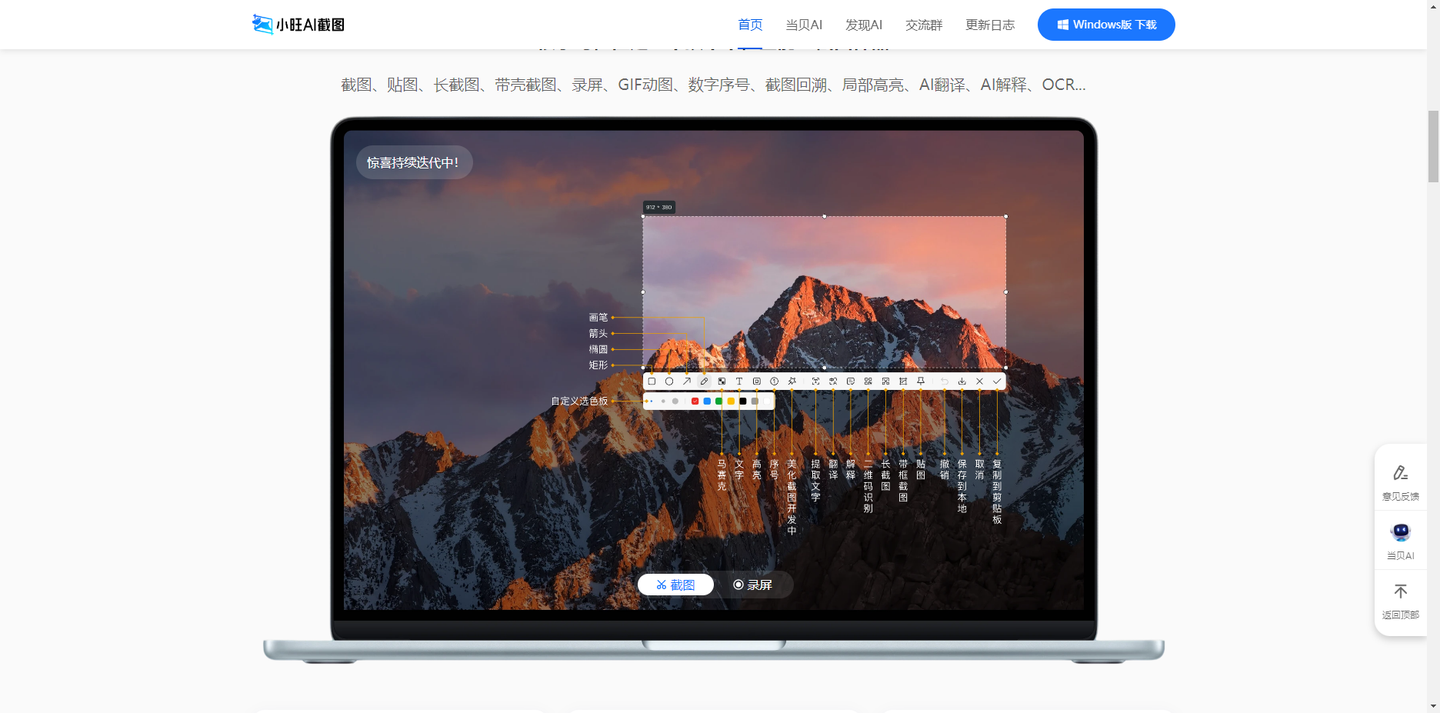Open the 发现AI navigation menu item
Viewport: 1440px width, 713px height.
click(x=863, y=25)
